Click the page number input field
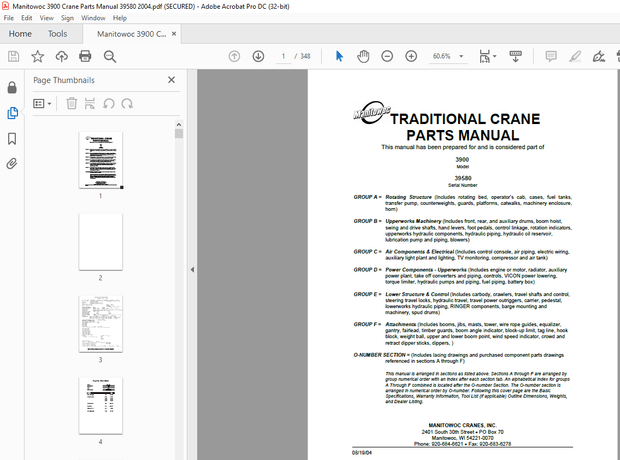Image resolution: width=620 pixels, height=460 pixels. (x=283, y=56)
